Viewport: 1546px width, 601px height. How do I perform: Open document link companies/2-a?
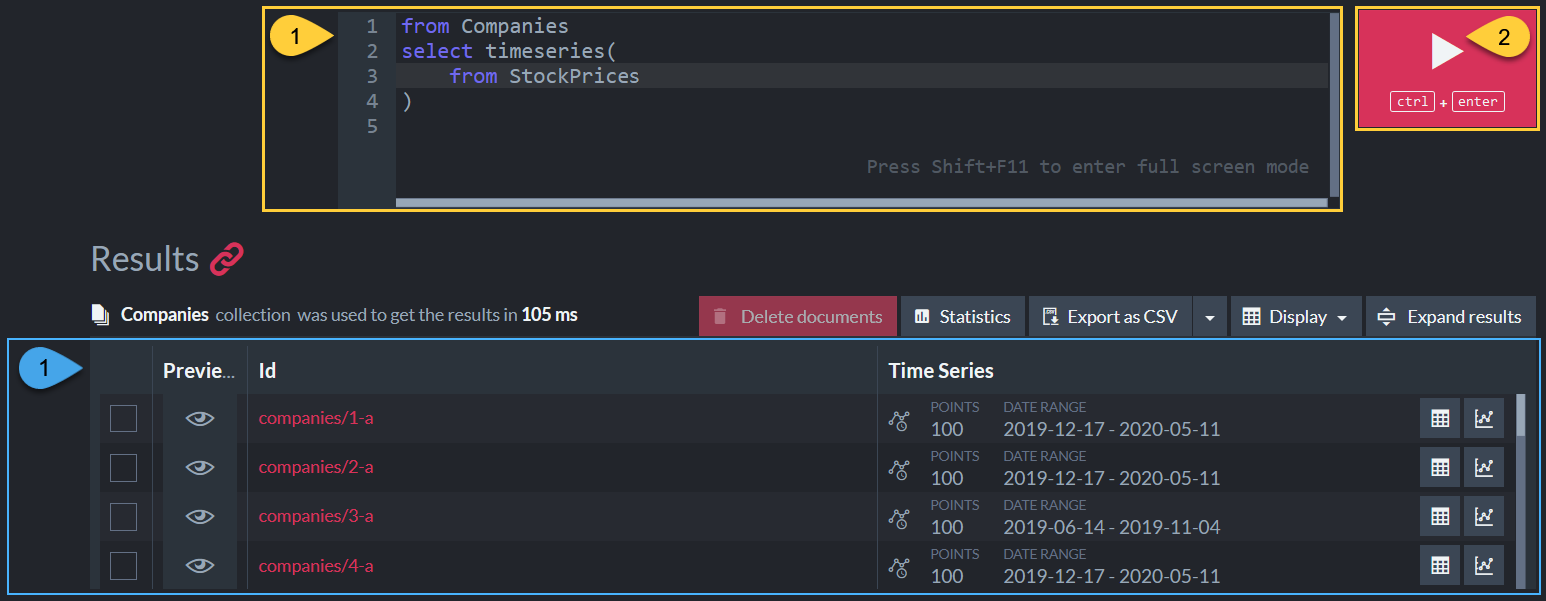tap(316, 467)
